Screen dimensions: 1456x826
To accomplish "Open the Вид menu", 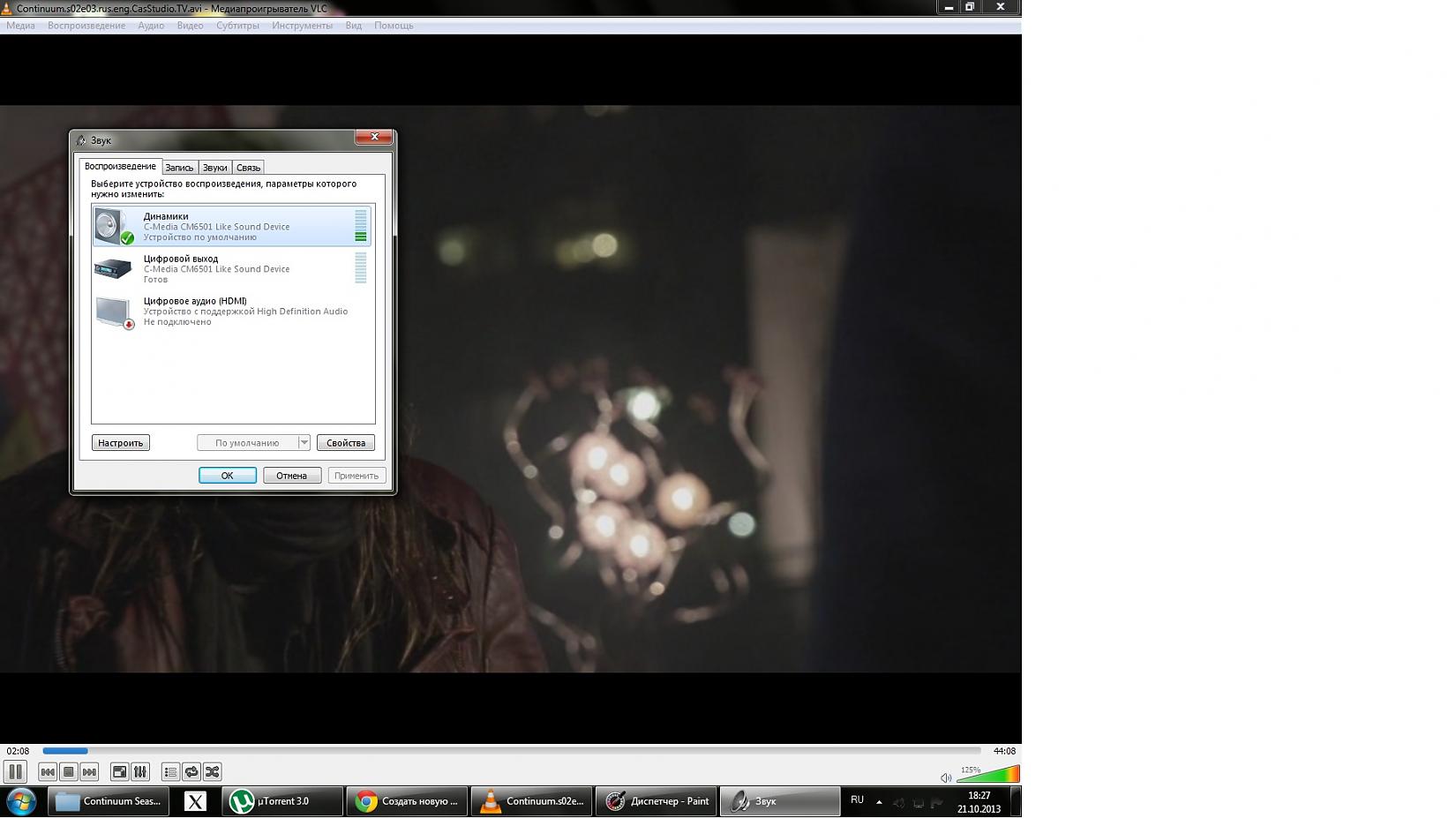I will click(353, 26).
